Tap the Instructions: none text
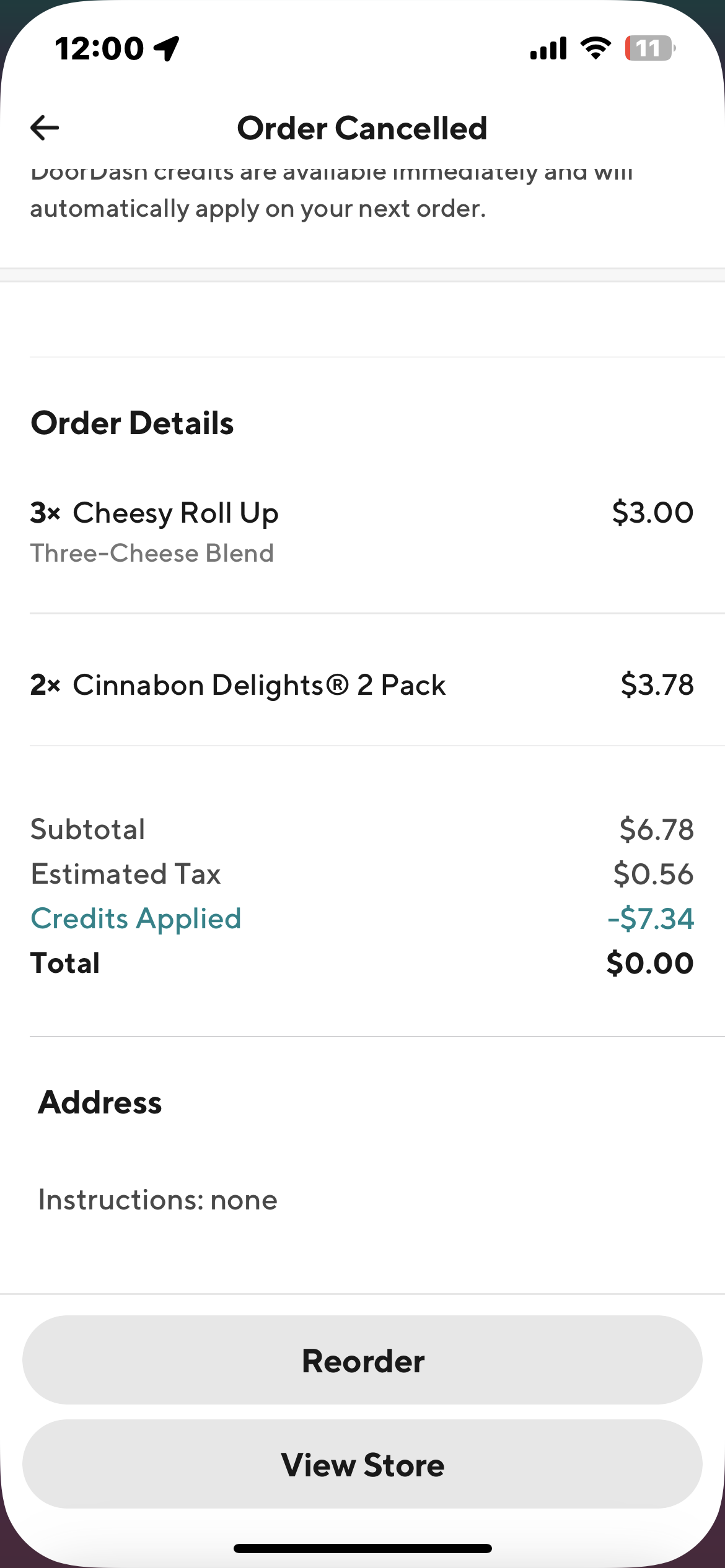The image size is (725, 1568). 158,1200
